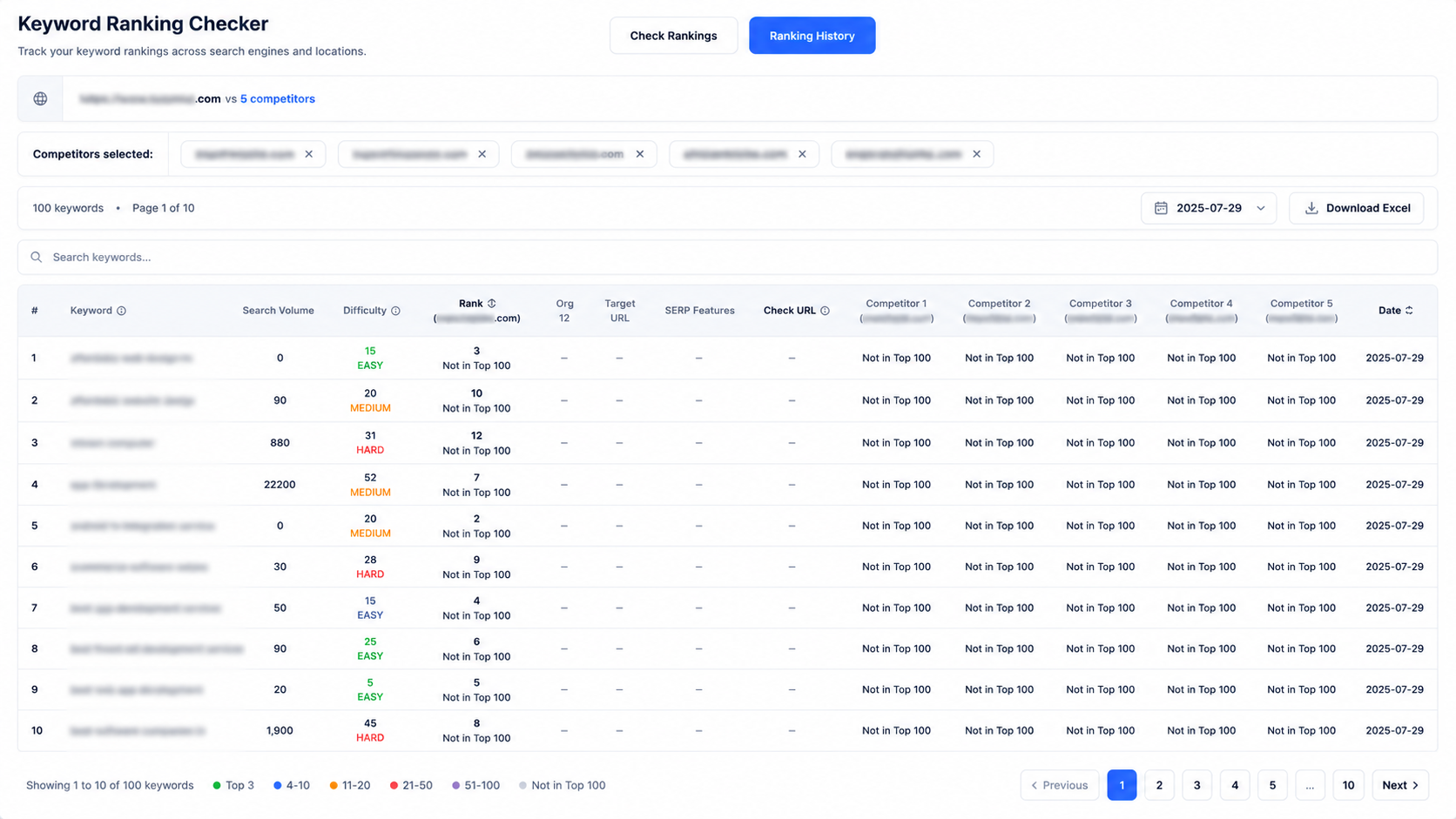The width and height of the screenshot is (1456, 819).
Task: Remove the fourth competitor chip
Action: pyautogui.click(x=803, y=154)
